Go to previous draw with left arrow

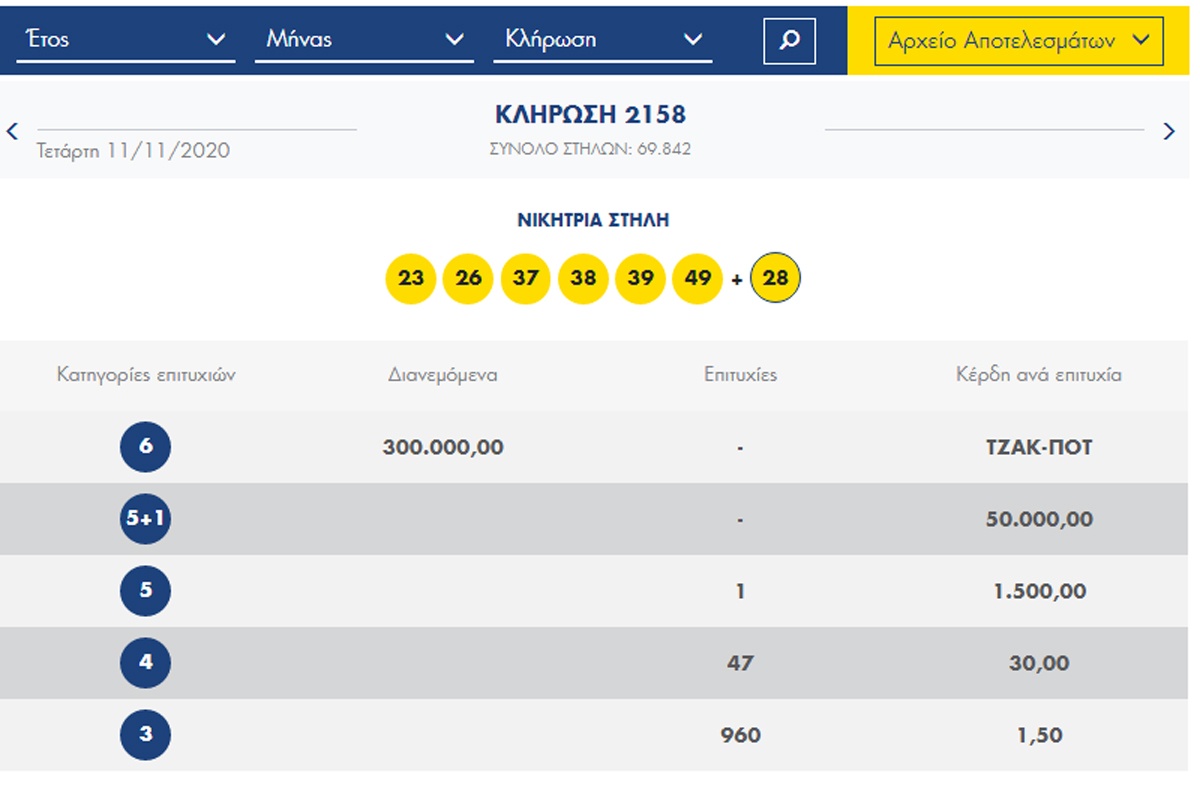click(x=13, y=131)
